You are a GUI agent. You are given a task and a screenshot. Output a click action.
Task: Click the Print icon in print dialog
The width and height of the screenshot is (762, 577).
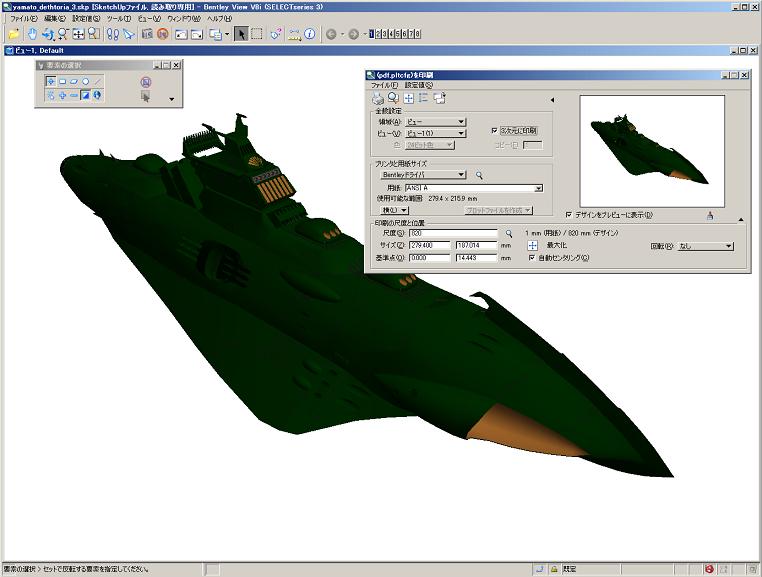tap(378, 98)
